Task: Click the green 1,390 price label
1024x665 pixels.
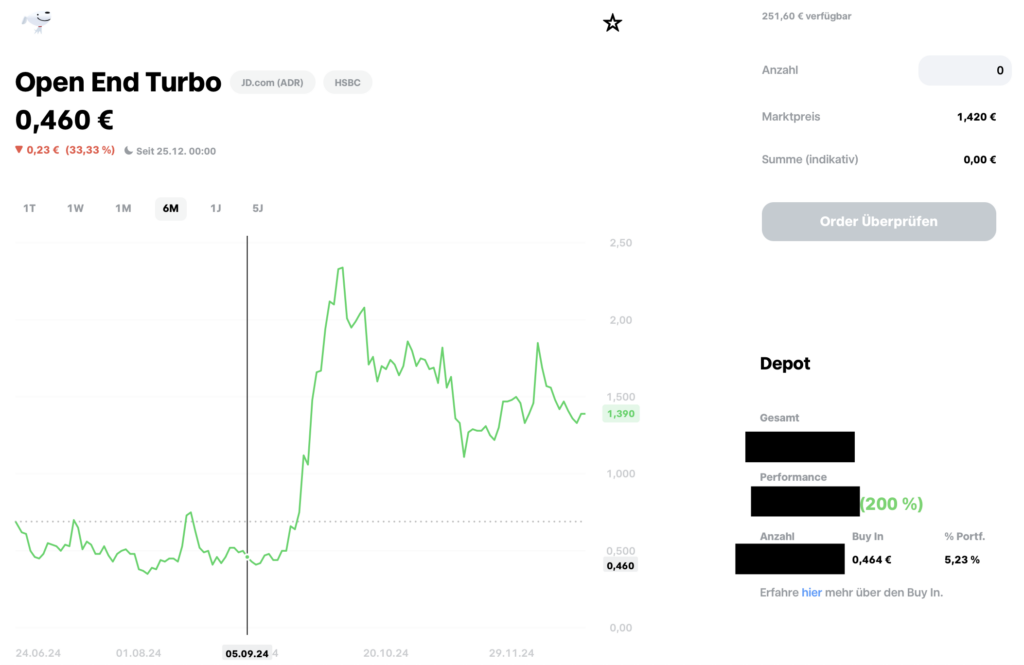Action: (620, 413)
